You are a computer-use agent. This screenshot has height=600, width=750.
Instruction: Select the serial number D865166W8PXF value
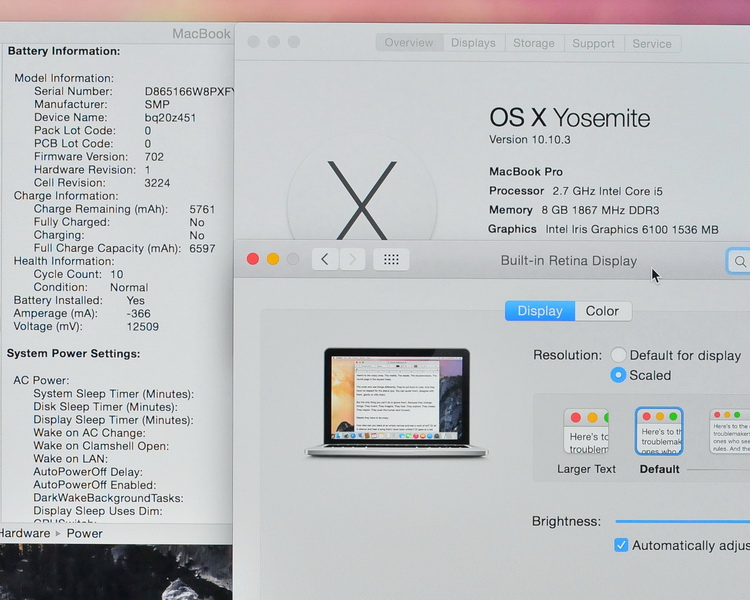[x=189, y=91]
